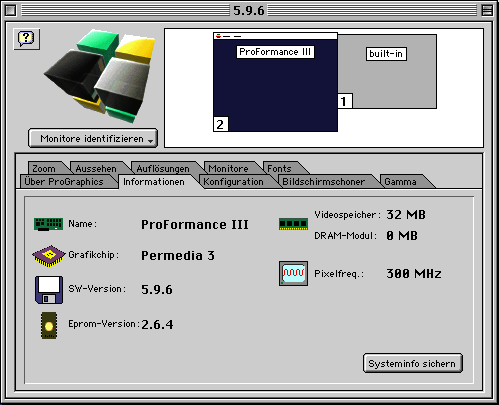The width and height of the screenshot is (499, 405).
Task: Click the help question mark icon
Action: point(26,39)
